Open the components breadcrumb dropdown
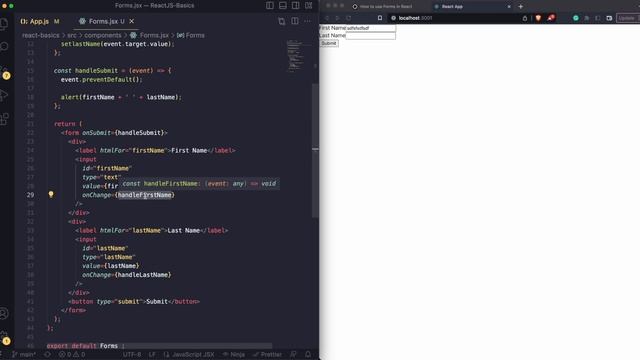Viewport: 640px width, 360px height. [102, 36]
